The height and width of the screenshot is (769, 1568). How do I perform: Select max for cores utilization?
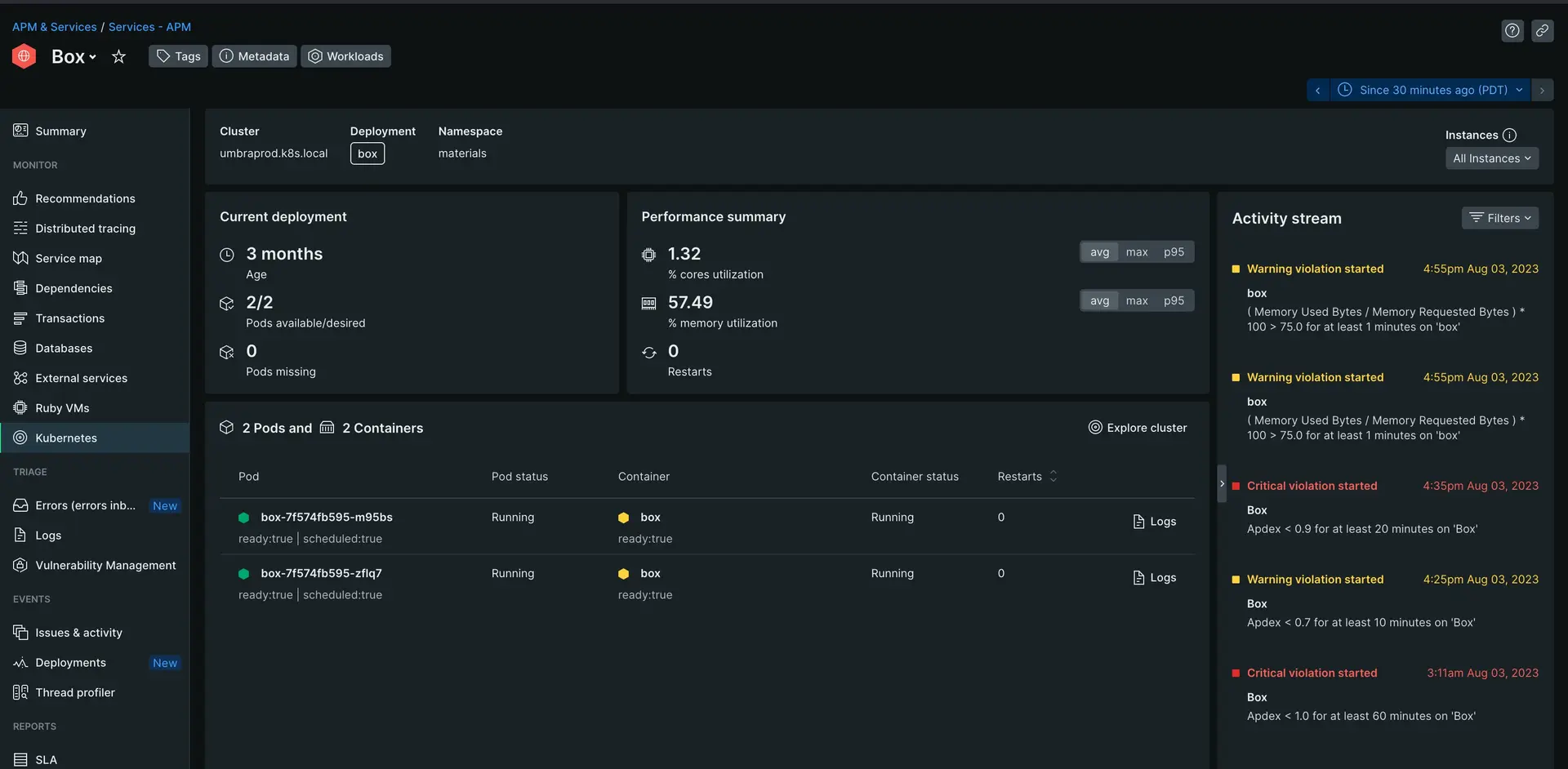click(x=1136, y=252)
